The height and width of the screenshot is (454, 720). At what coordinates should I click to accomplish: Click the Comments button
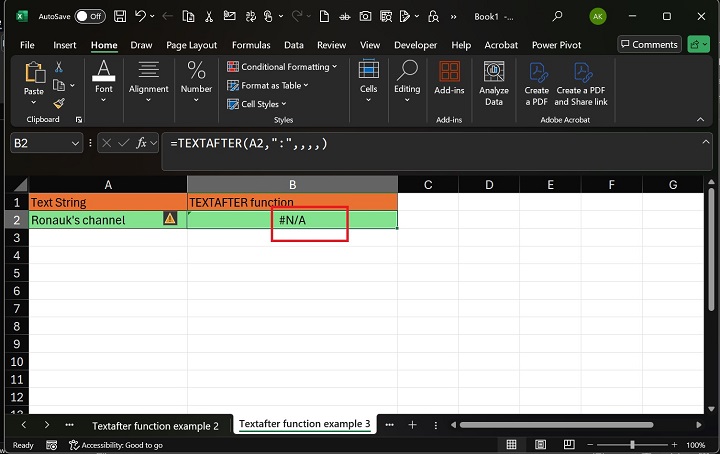(x=648, y=44)
